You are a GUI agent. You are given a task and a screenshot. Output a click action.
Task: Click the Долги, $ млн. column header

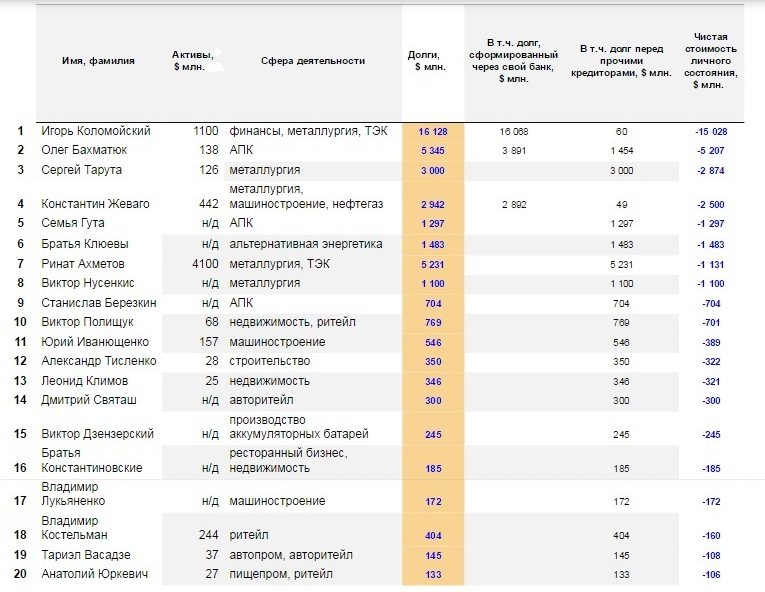click(x=432, y=61)
